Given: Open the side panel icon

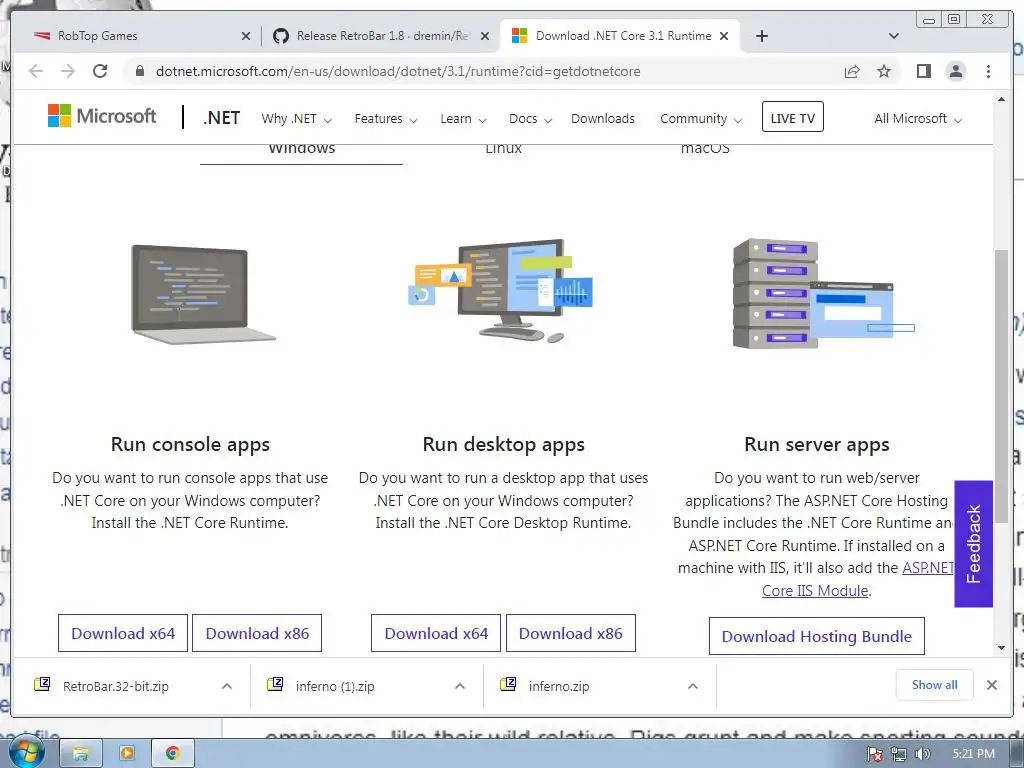Looking at the screenshot, I should (x=923, y=71).
